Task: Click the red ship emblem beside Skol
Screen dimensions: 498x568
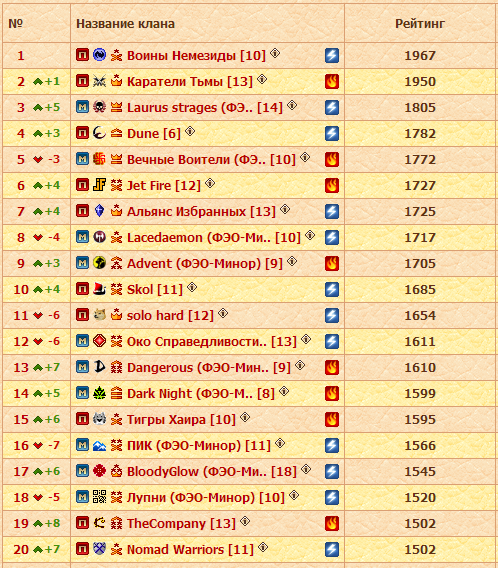Action: click(99, 289)
